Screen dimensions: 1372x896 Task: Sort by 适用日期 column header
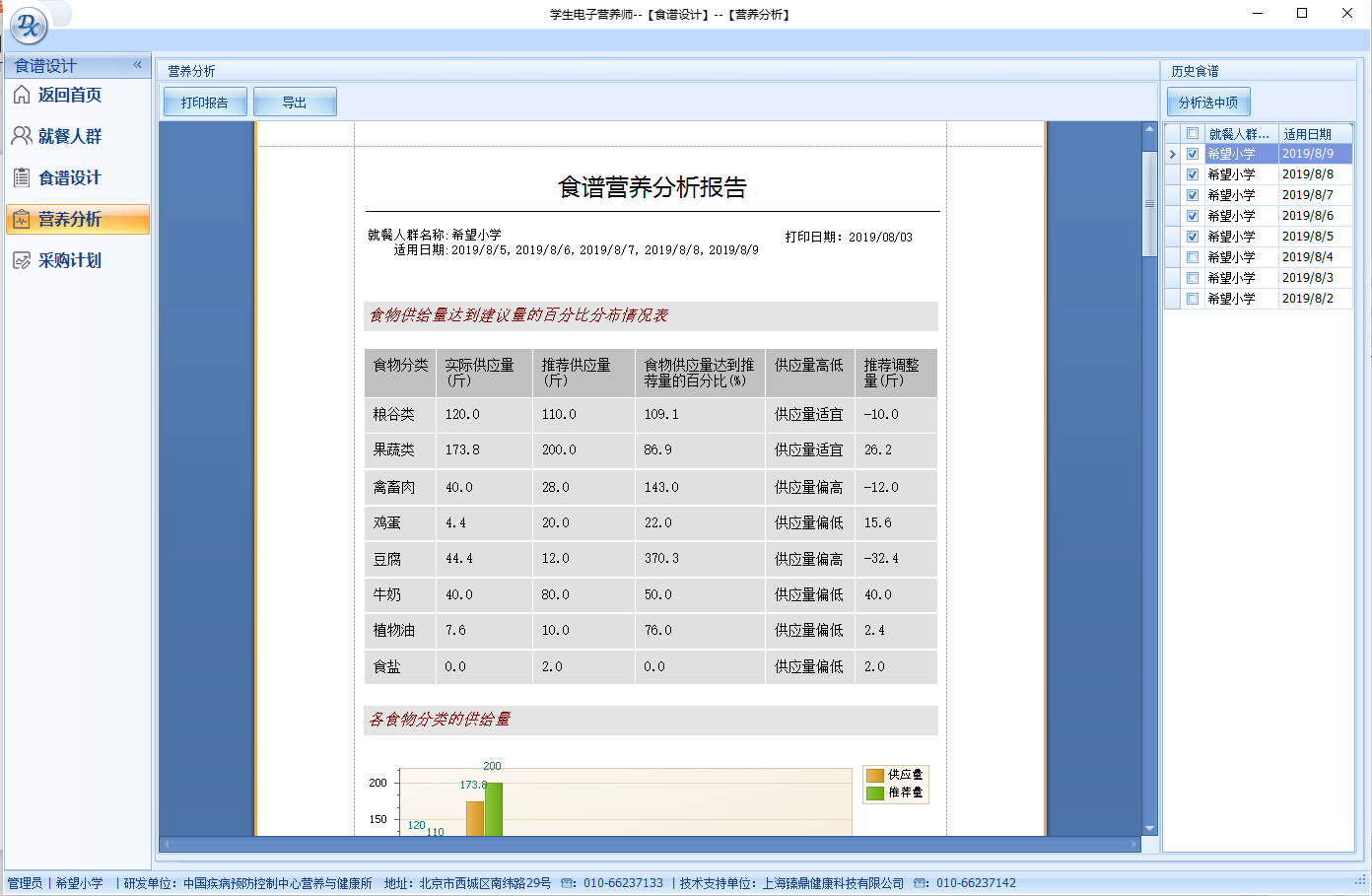pos(1315,133)
